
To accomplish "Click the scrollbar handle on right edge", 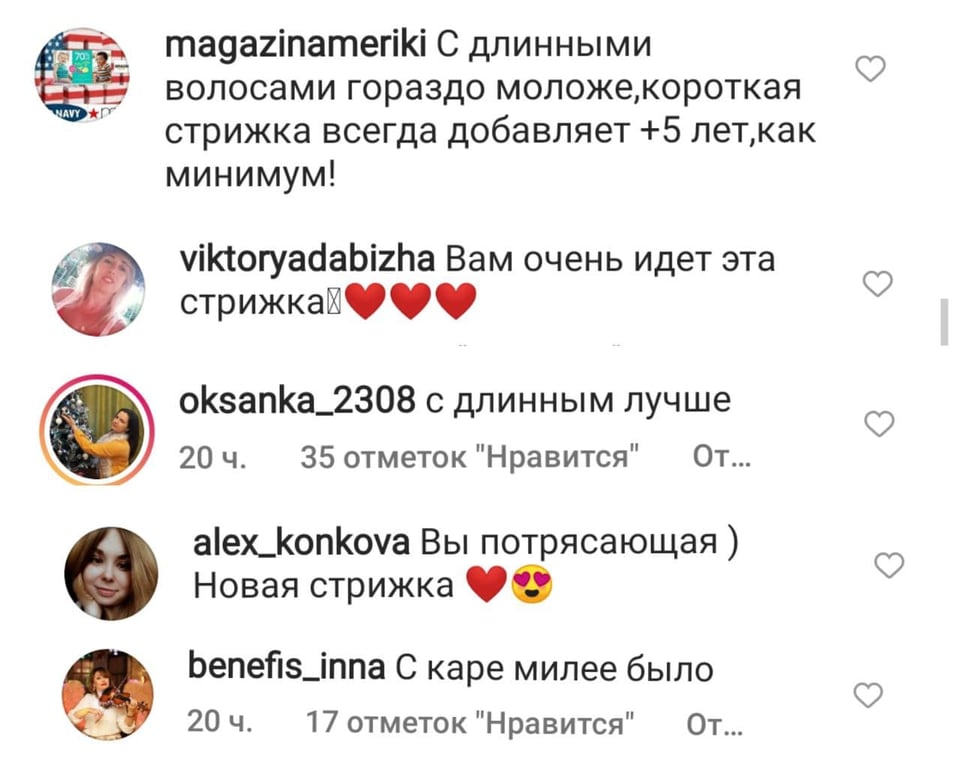I will coord(944,323).
